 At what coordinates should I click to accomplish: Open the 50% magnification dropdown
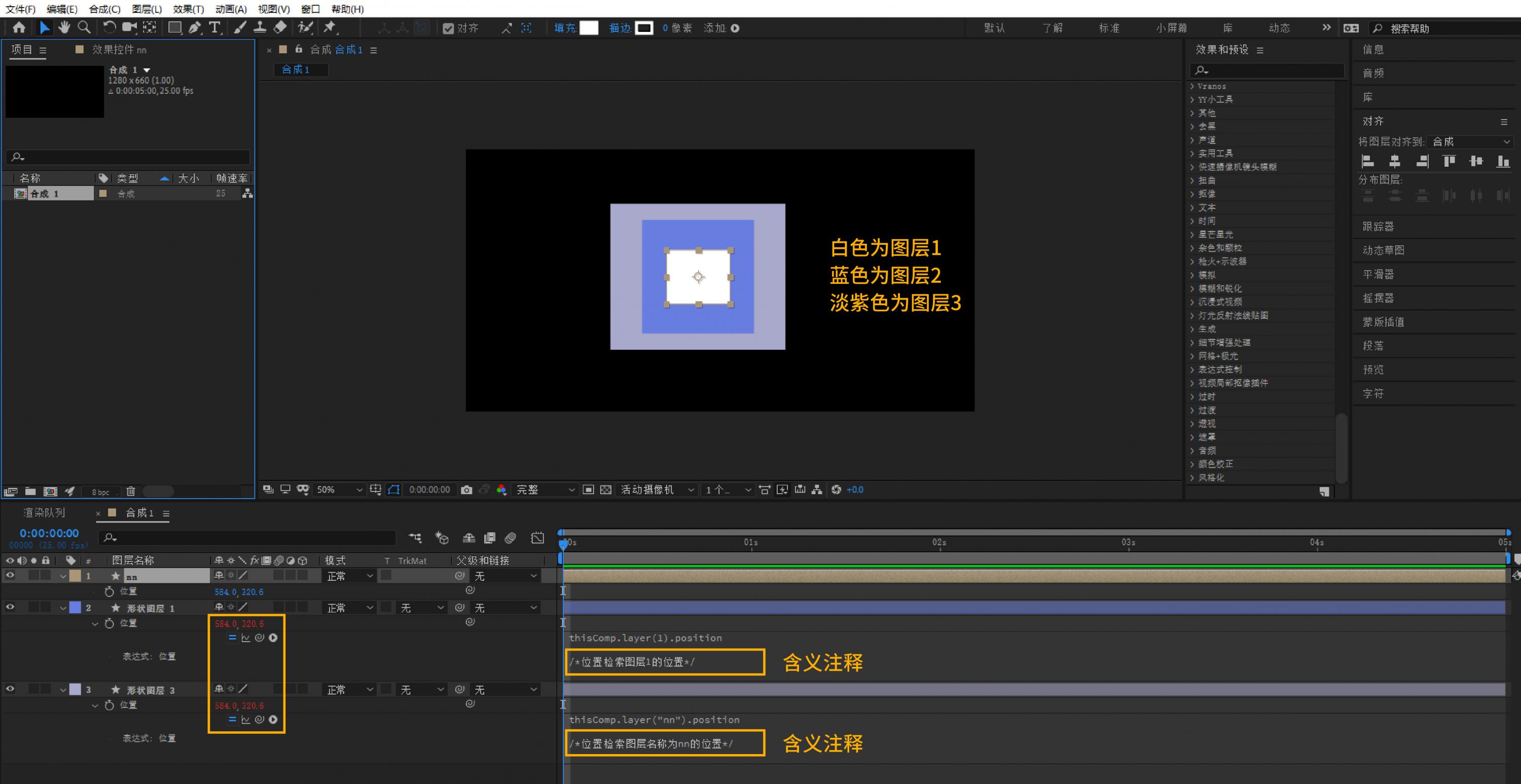[339, 490]
